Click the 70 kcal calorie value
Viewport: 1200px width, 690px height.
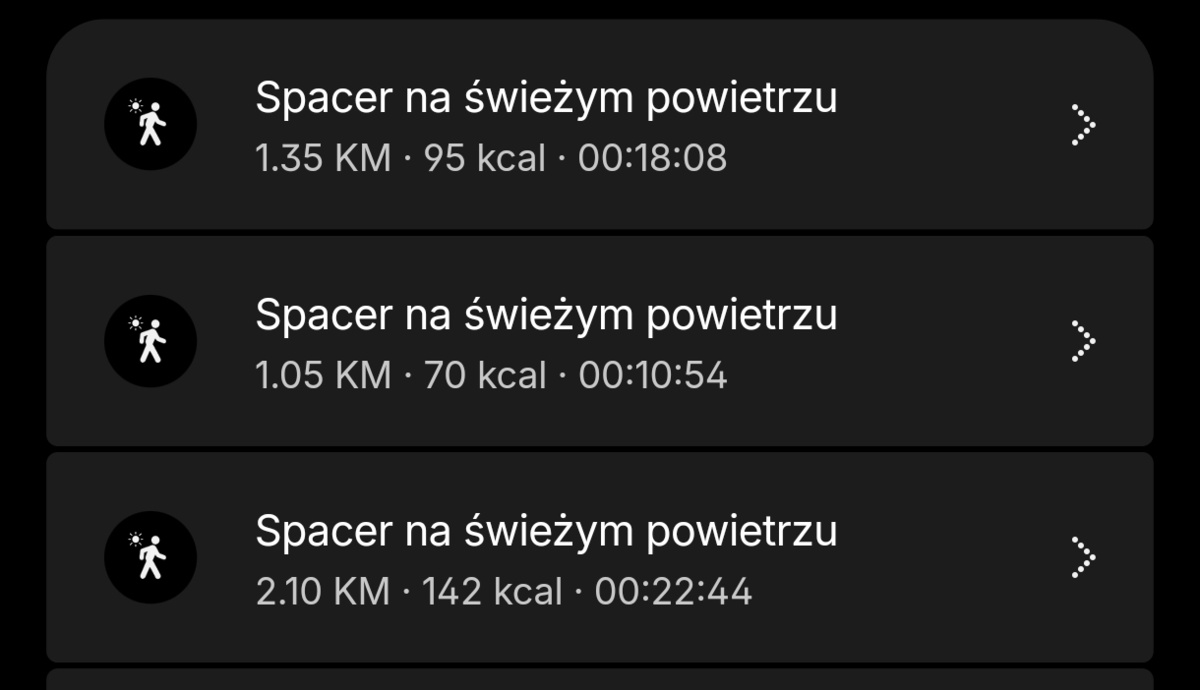485,375
